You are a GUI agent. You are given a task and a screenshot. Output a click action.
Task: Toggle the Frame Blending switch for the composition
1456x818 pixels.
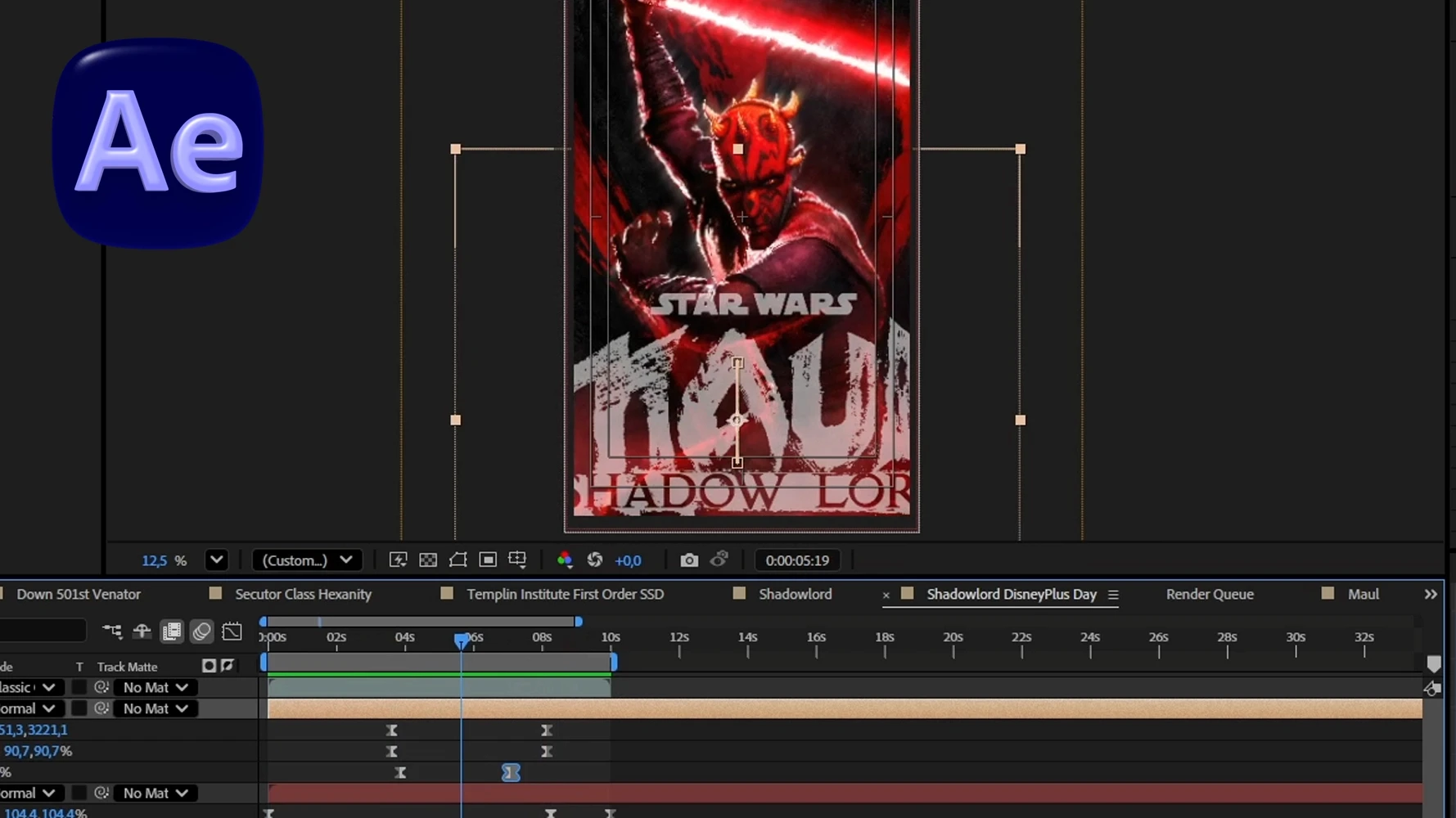172,631
